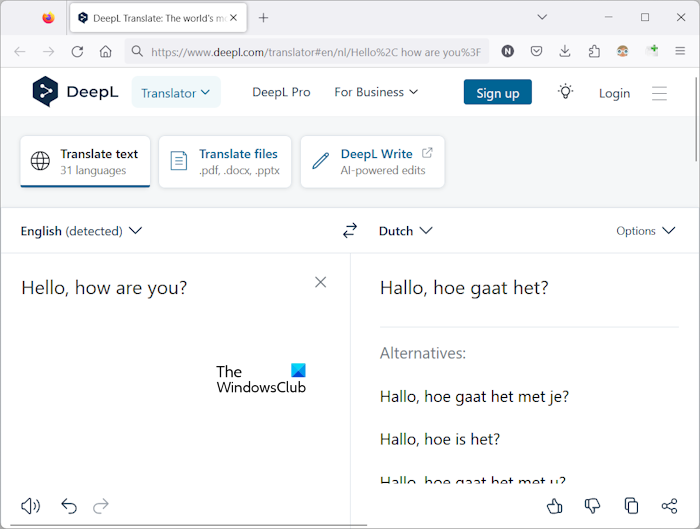Listen to source text with speaker icon
The height and width of the screenshot is (529, 700).
point(31,506)
